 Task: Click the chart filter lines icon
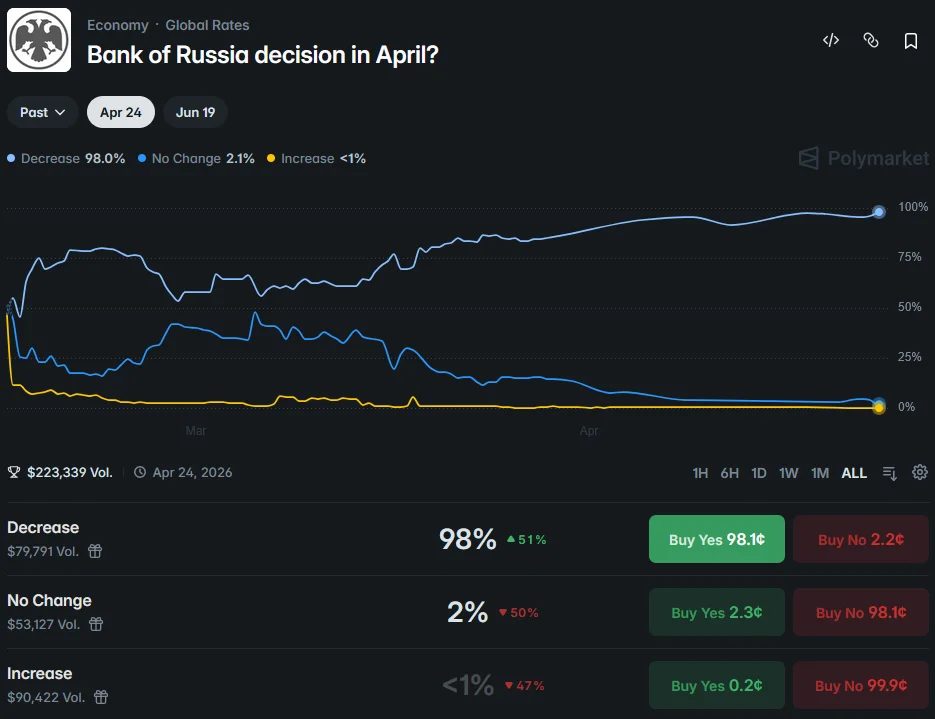(x=890, y=473)
